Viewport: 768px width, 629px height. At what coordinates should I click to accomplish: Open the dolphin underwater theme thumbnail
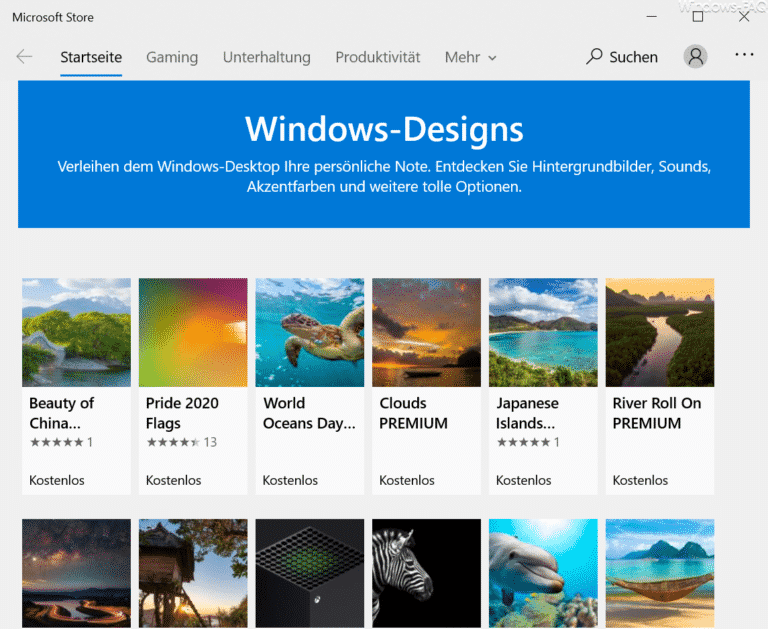(x=543, y=573)
